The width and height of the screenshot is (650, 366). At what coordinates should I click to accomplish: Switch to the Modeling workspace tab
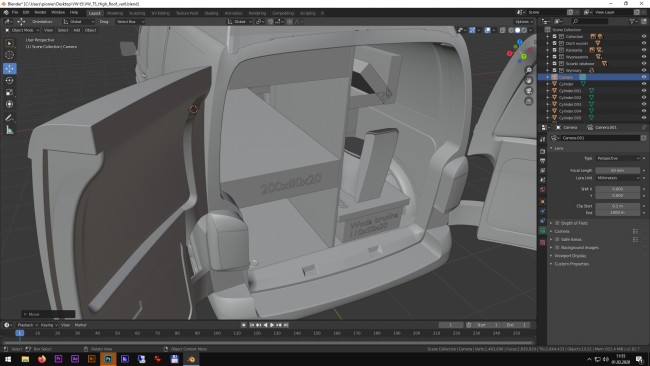[x=114, y=13]
